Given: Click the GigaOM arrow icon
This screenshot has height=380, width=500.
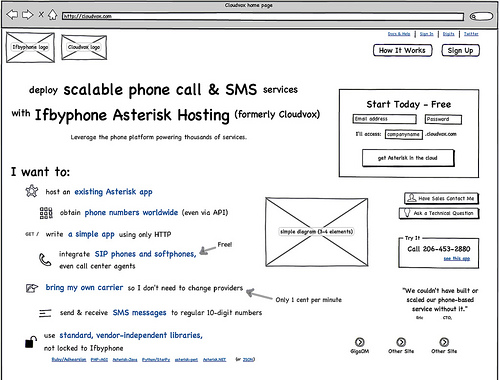Looking at the screenshot, I should click(x=360, y=342).
